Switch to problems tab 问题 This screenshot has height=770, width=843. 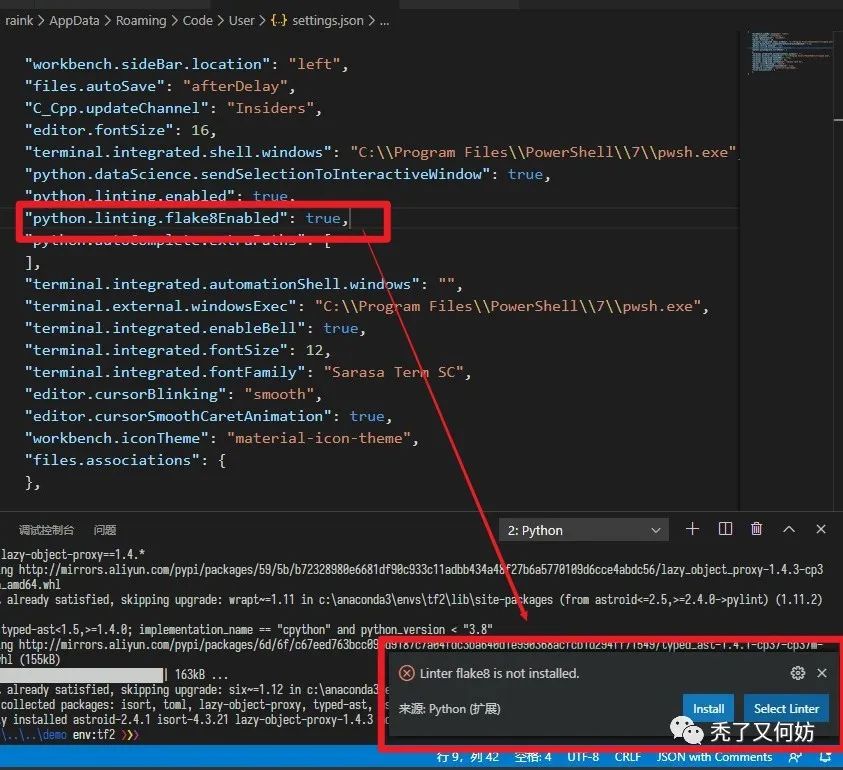(105, 530)
